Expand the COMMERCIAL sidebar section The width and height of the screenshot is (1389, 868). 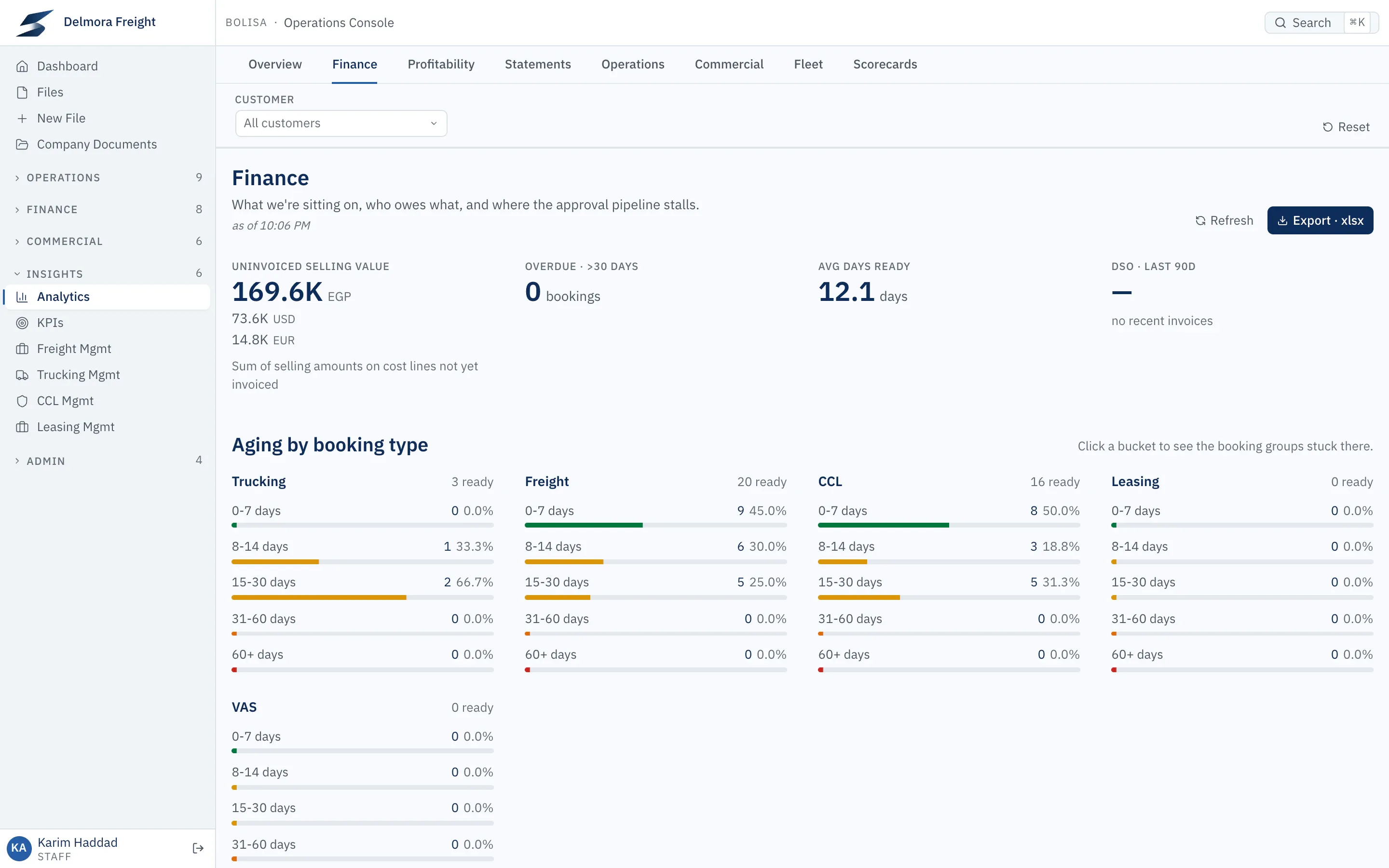point(108,241)
